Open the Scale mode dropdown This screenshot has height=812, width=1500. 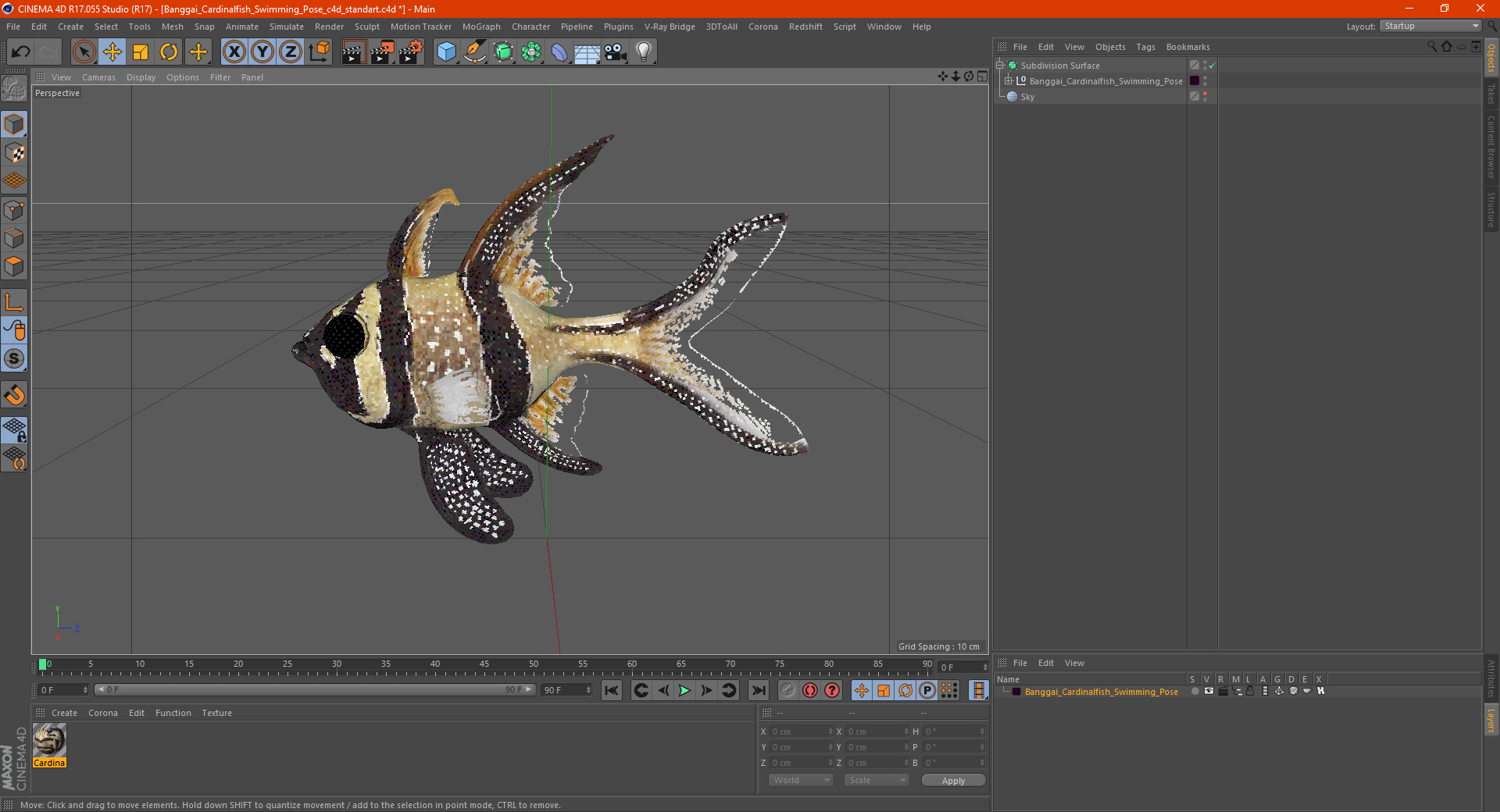pos(877,780)
